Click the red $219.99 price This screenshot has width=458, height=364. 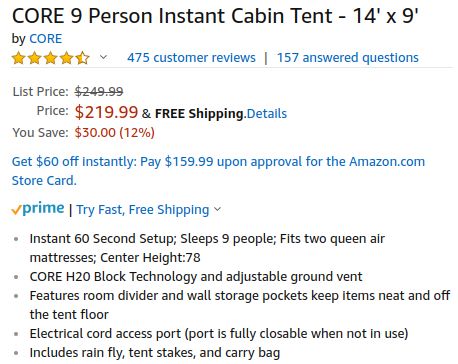tap(106, 112)
